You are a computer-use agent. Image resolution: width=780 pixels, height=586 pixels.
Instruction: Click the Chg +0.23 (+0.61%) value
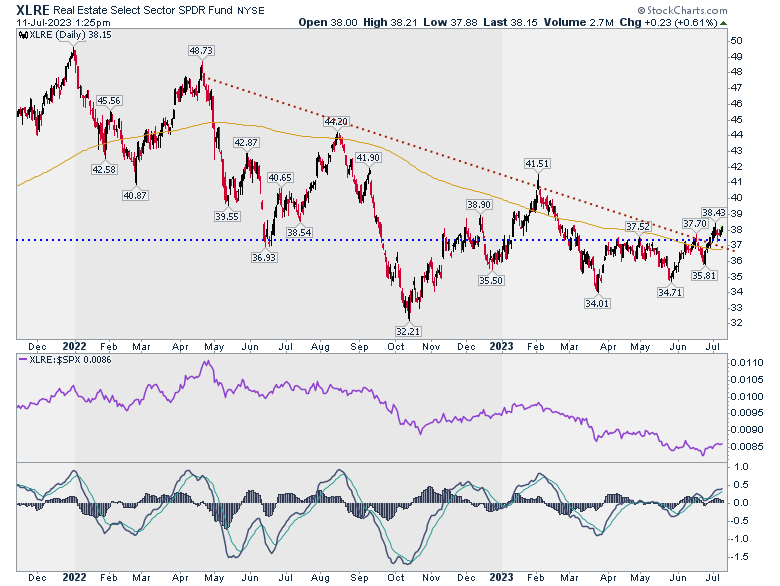coord(669,22)
